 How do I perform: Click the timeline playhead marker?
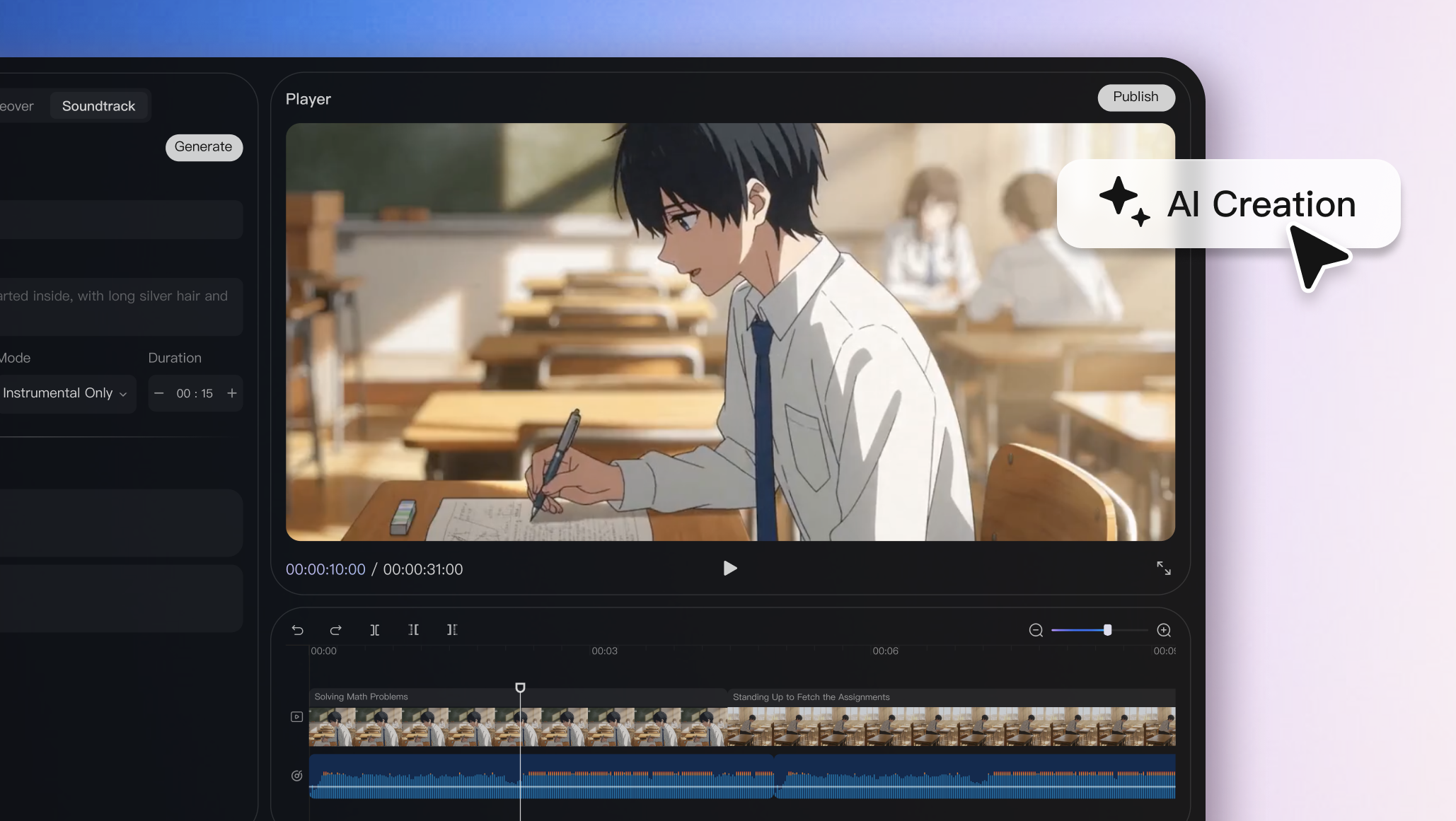point(520,687)
